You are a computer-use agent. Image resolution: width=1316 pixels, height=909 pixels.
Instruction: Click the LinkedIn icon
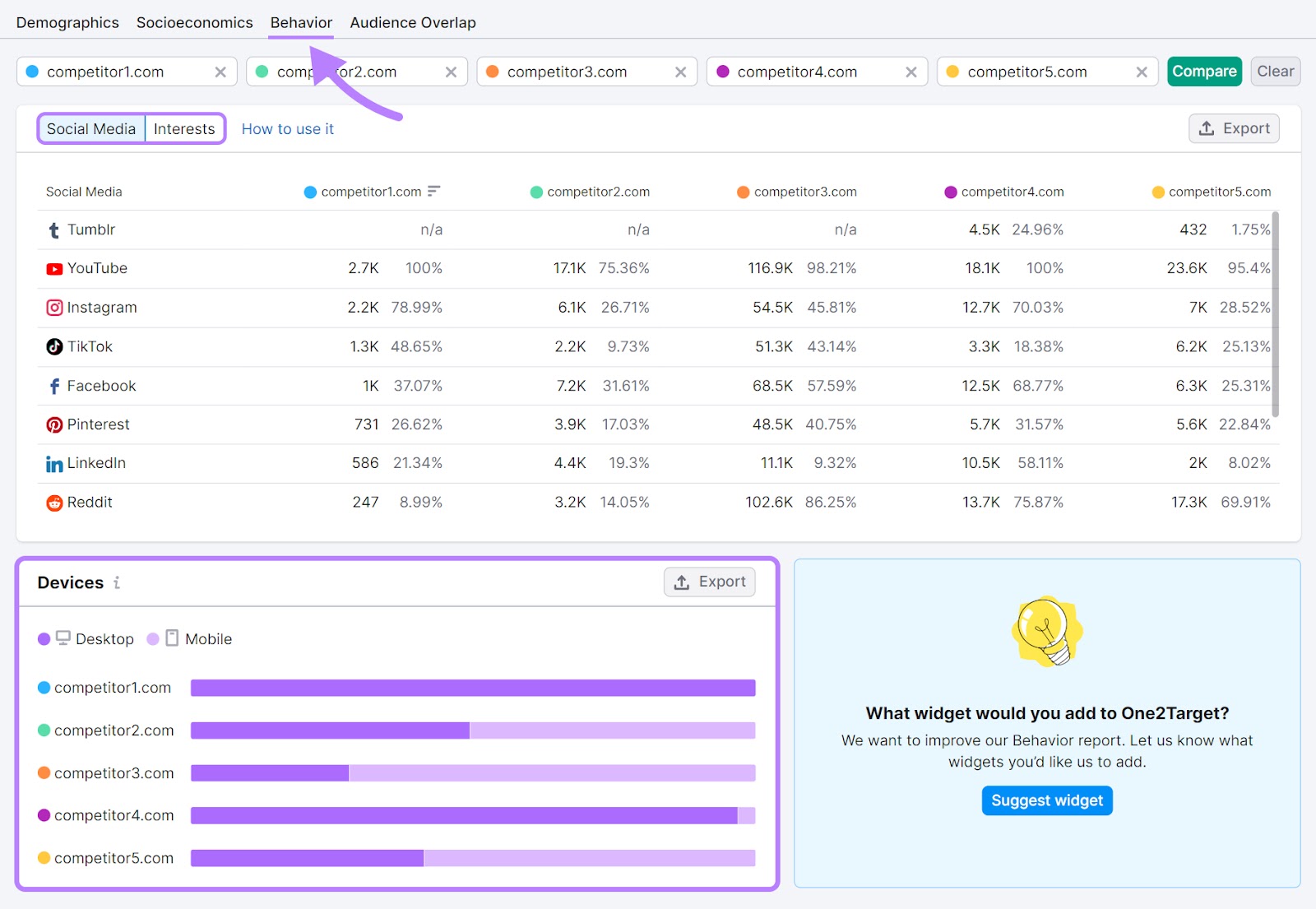pyautogui.click(x=53, y=463)
